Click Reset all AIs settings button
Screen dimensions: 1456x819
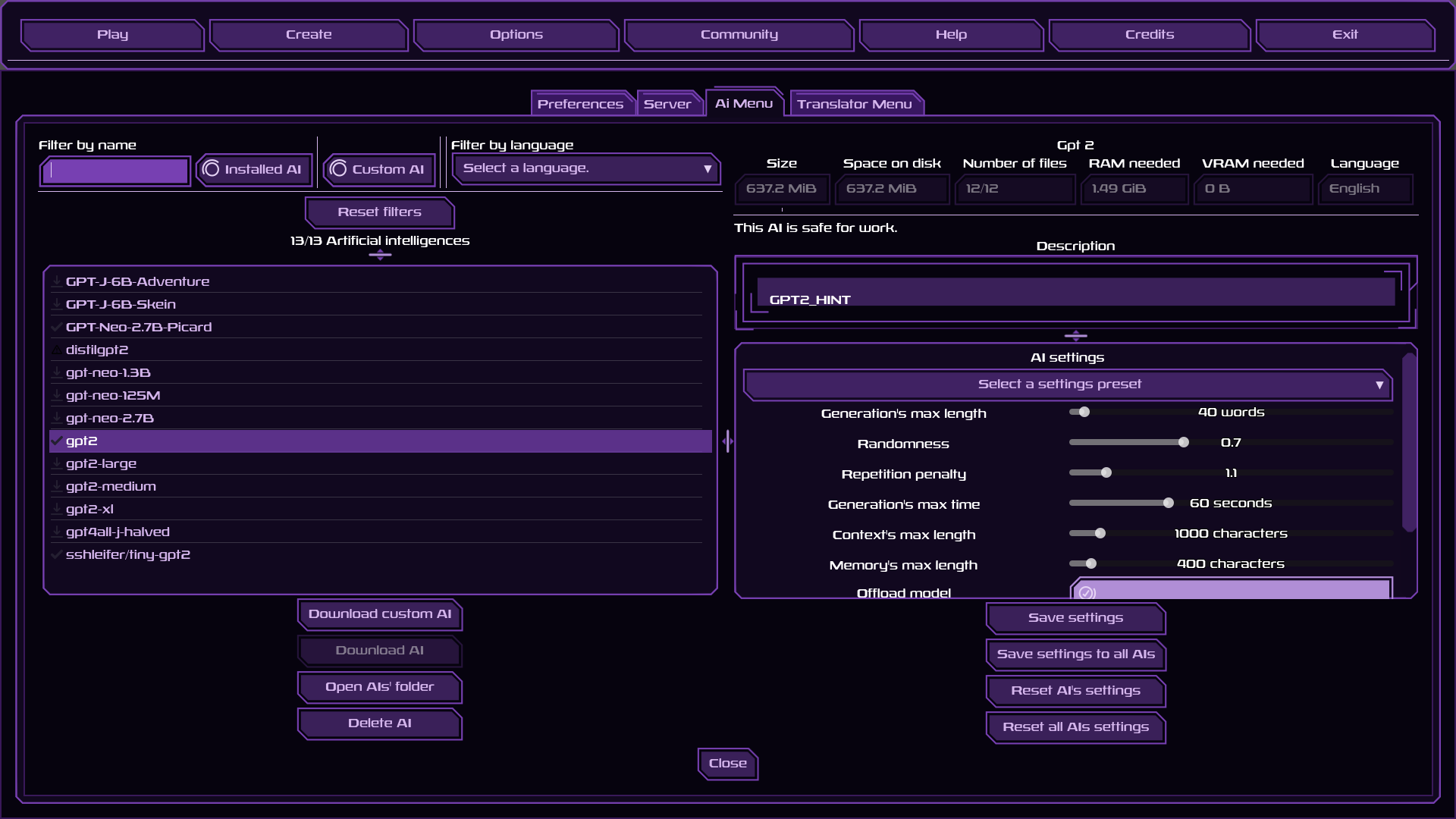point(1075,727)
